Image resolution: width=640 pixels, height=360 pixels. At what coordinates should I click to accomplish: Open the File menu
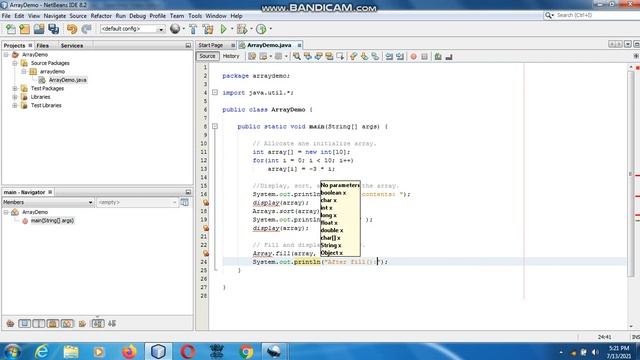[6, 16]
